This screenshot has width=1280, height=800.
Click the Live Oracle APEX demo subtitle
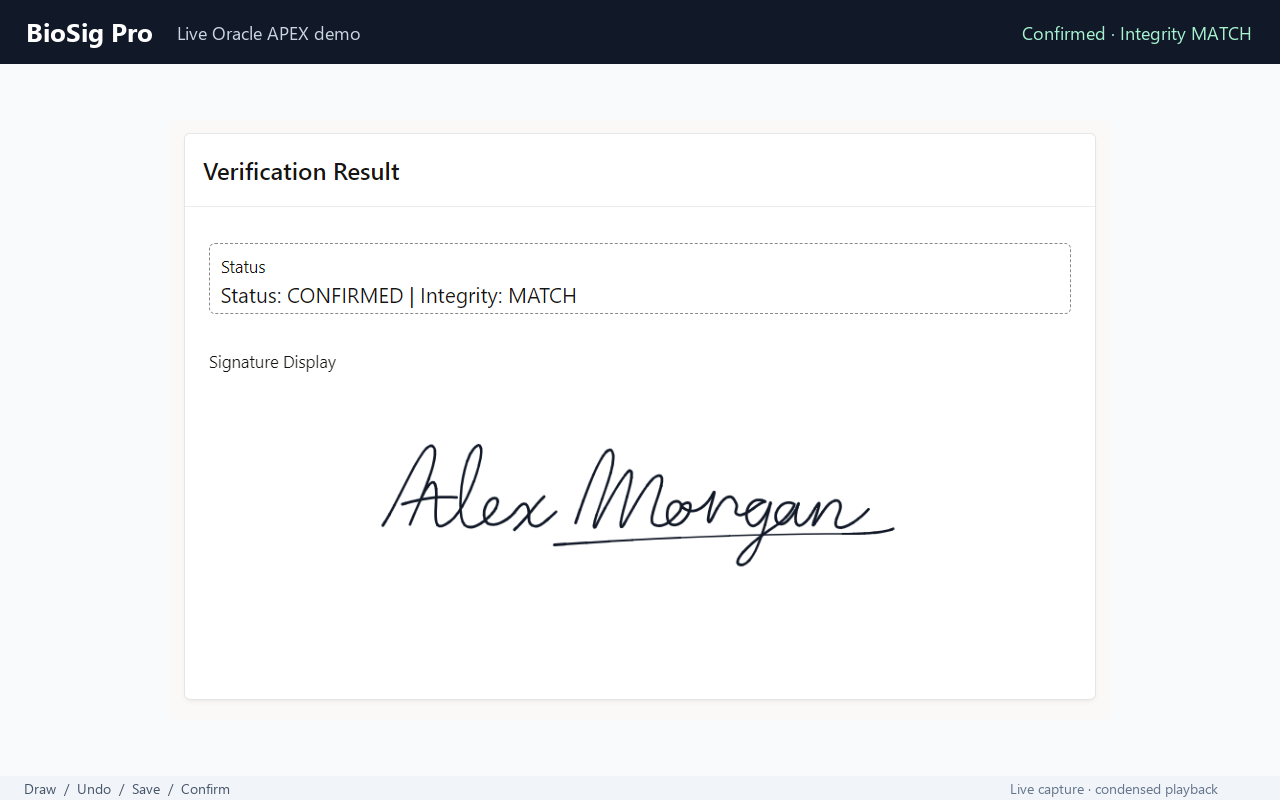269,34
